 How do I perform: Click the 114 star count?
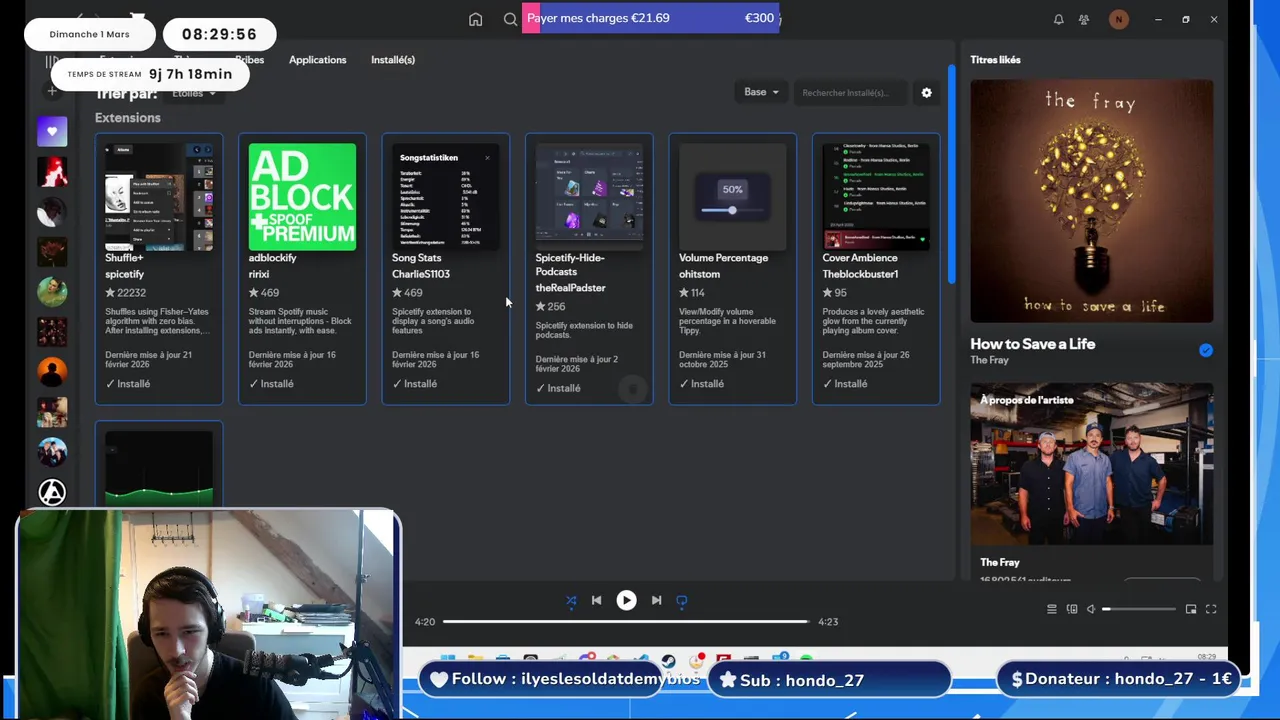point(692,293)
